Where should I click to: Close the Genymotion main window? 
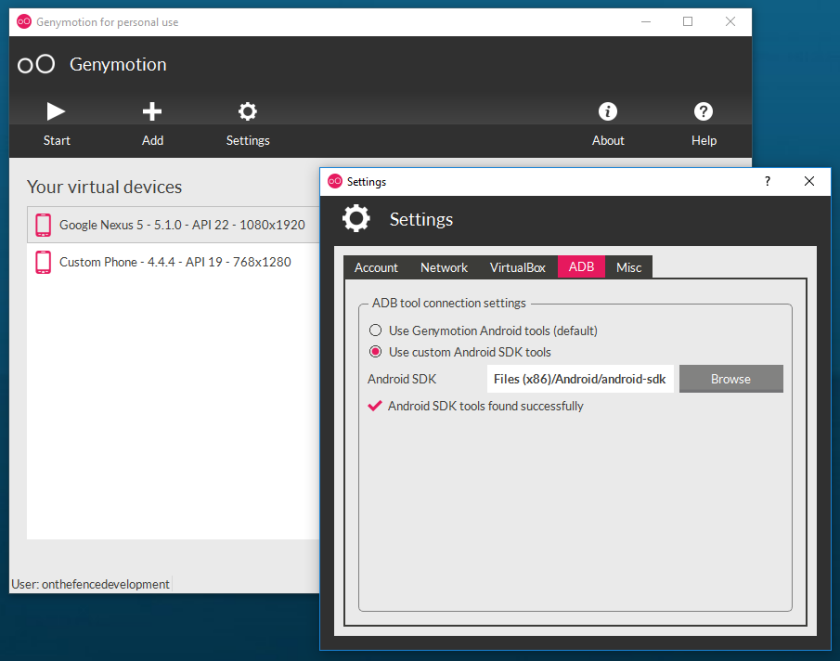[x=730, y=21]
